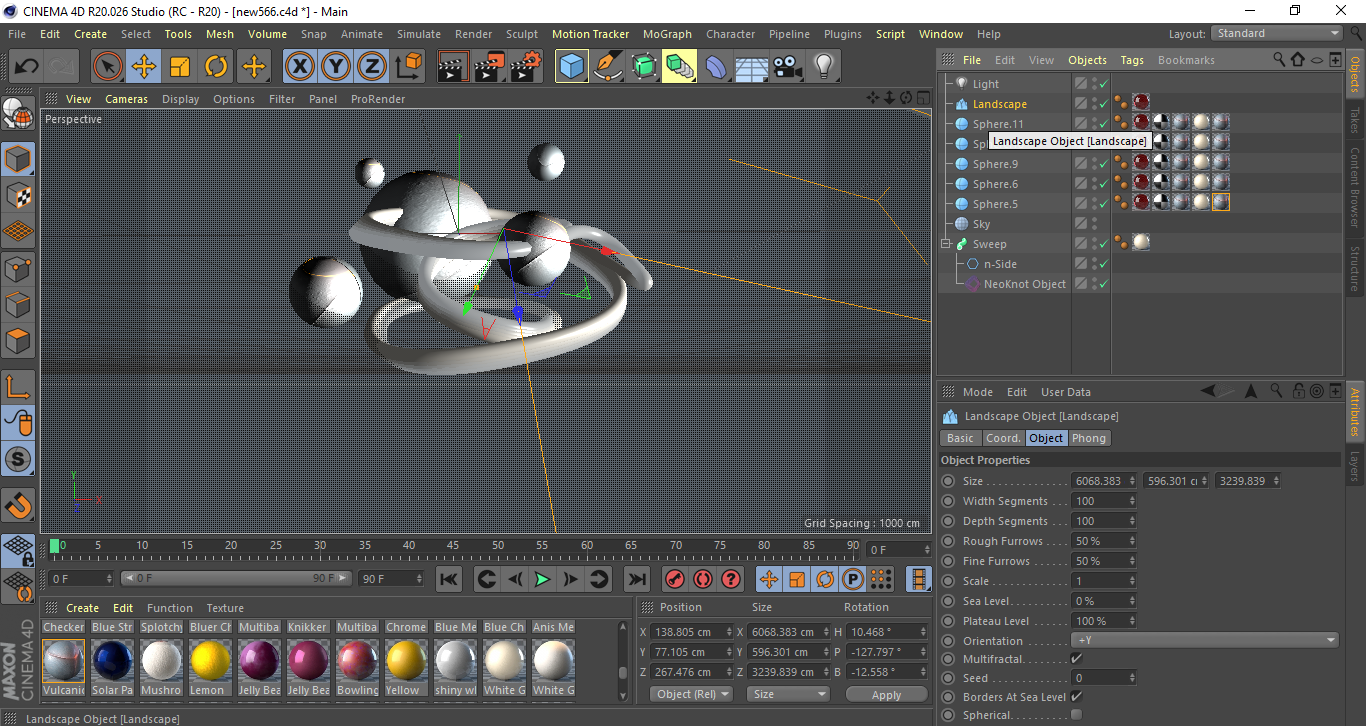
Task: Open the Character menu
Action: [730, 34]
